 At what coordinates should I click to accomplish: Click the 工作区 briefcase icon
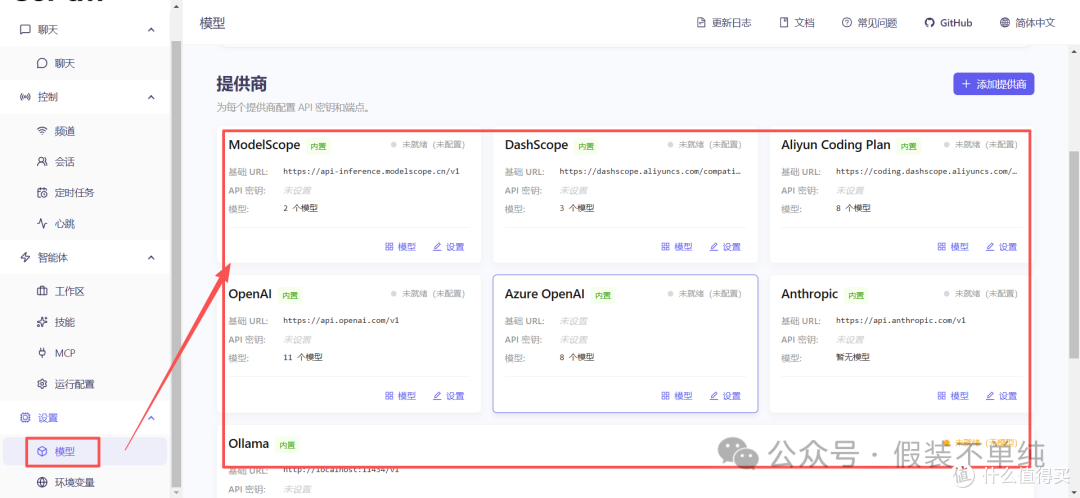coord(41,291)
